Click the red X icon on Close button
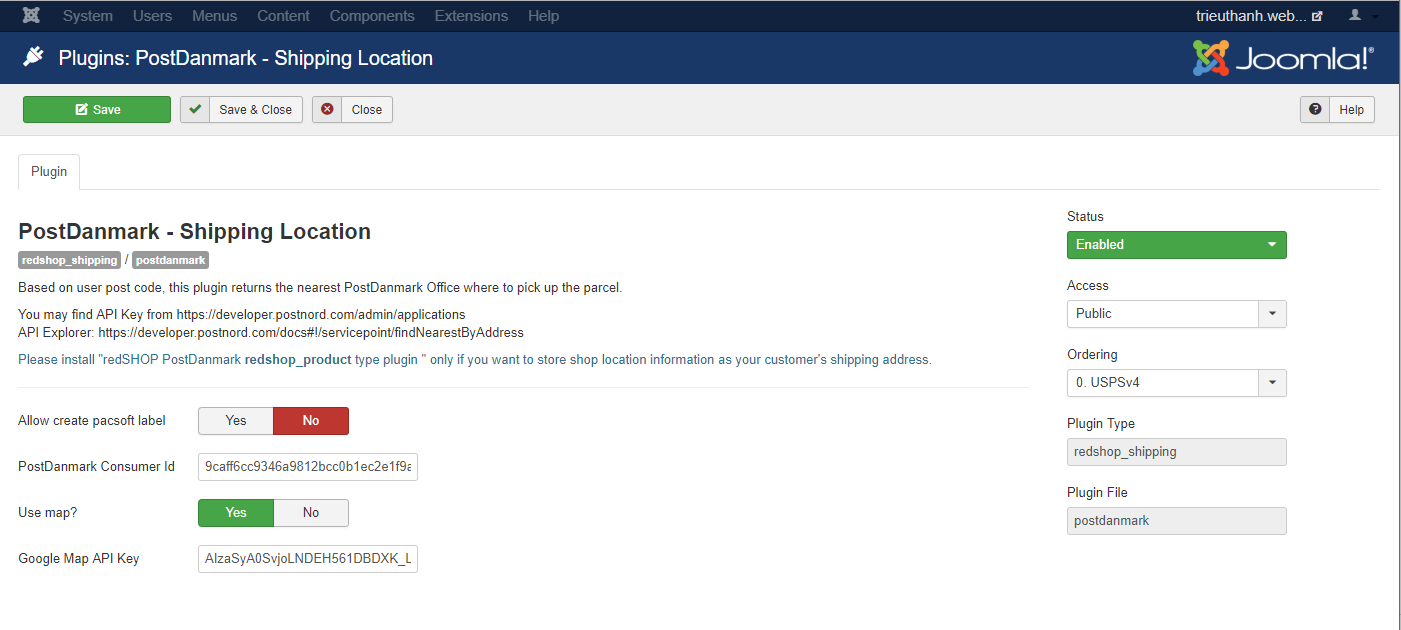Image resolution: width=1401 pixels, height=630 pixels. [327, 110]
